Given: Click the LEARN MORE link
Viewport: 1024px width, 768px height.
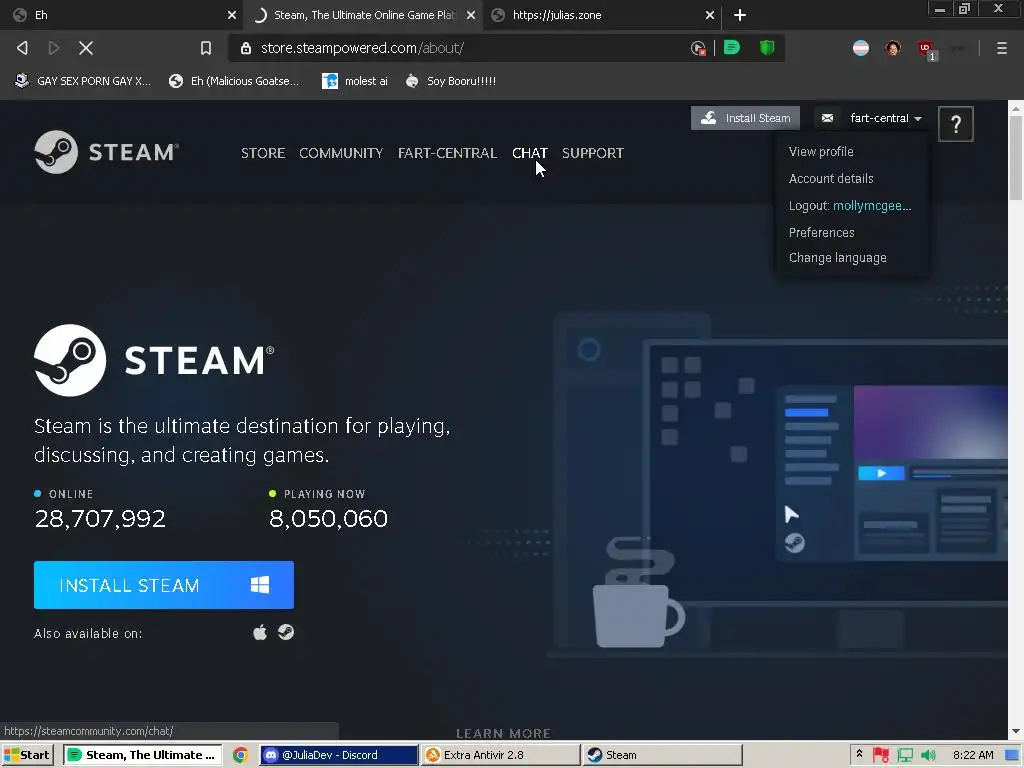Looking at the screenshot, I should pyautogui.click(x=504, y=733).
